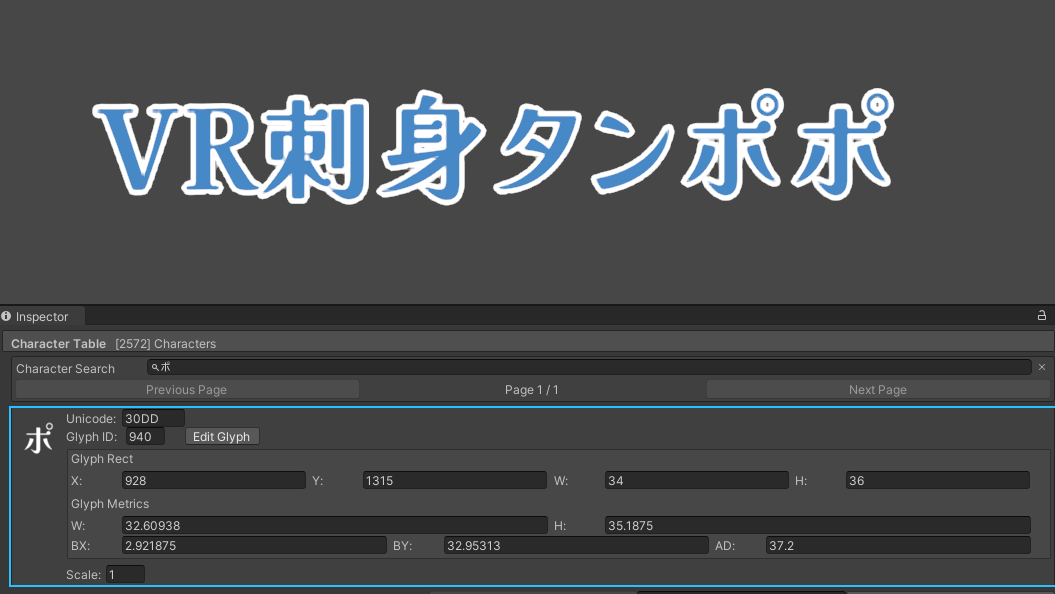Click the Unicode field showing 30DD

153,419
